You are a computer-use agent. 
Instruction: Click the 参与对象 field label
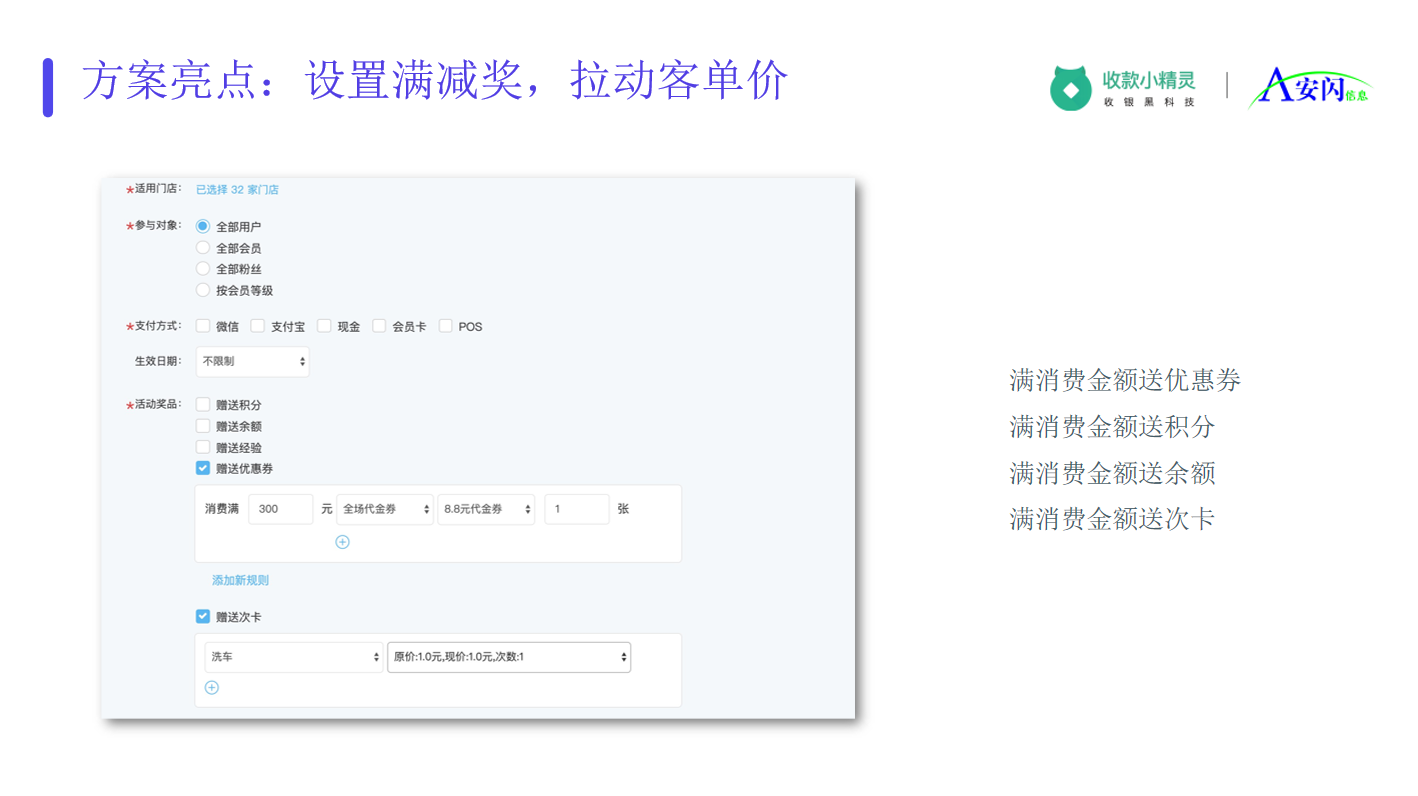click(155, 226)
